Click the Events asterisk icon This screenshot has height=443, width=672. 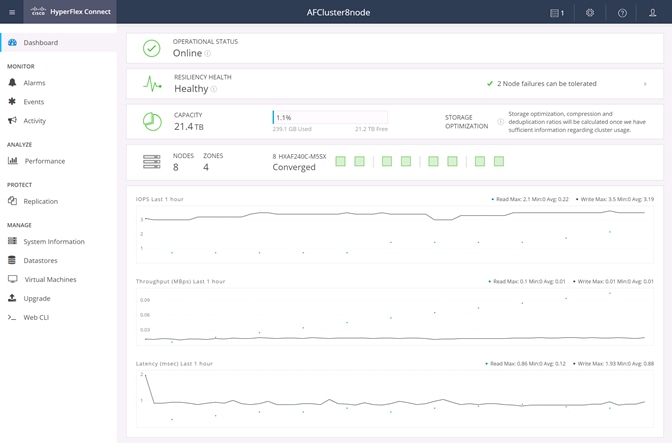pos(12,101)
